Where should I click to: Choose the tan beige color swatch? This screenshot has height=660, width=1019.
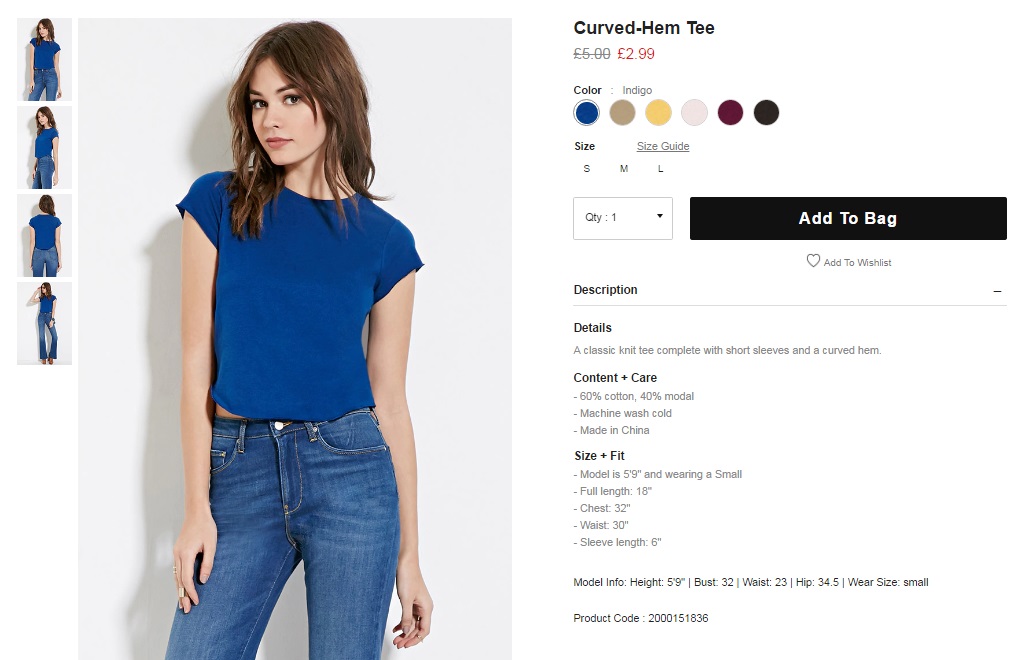[622, 112]
